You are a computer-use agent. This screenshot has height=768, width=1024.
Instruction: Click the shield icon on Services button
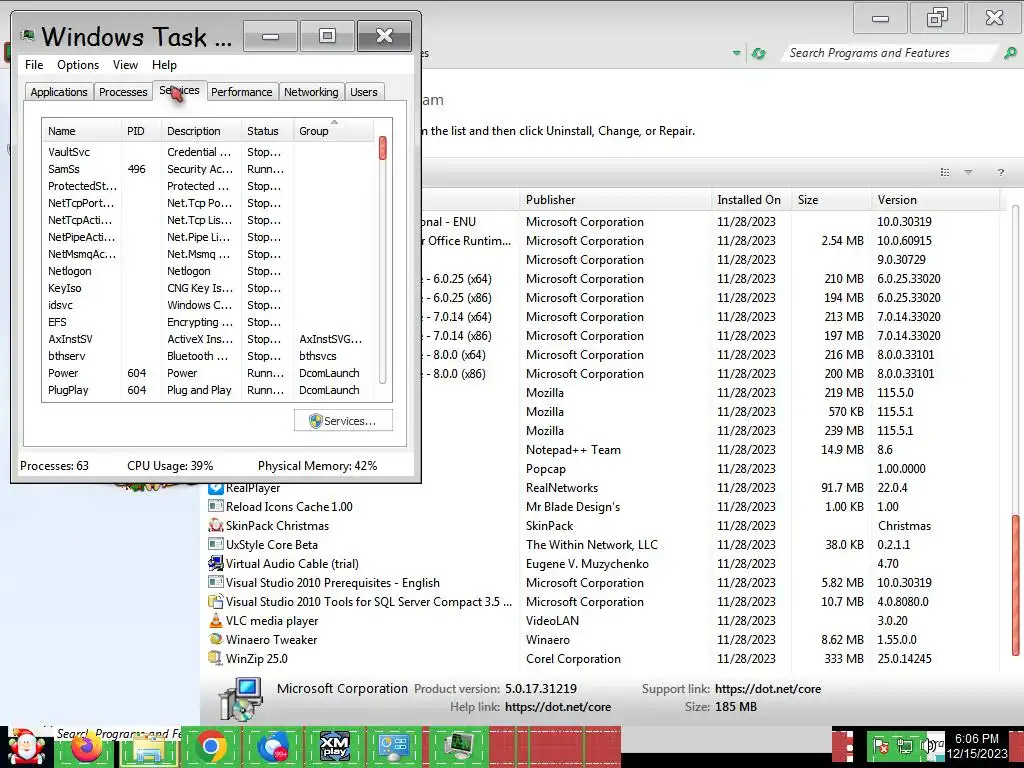[315, 421]
